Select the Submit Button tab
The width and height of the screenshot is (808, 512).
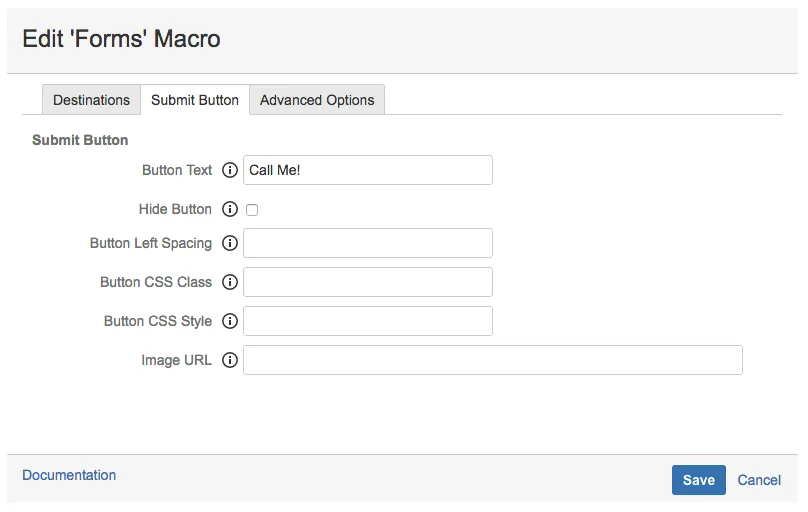[195, 100]
